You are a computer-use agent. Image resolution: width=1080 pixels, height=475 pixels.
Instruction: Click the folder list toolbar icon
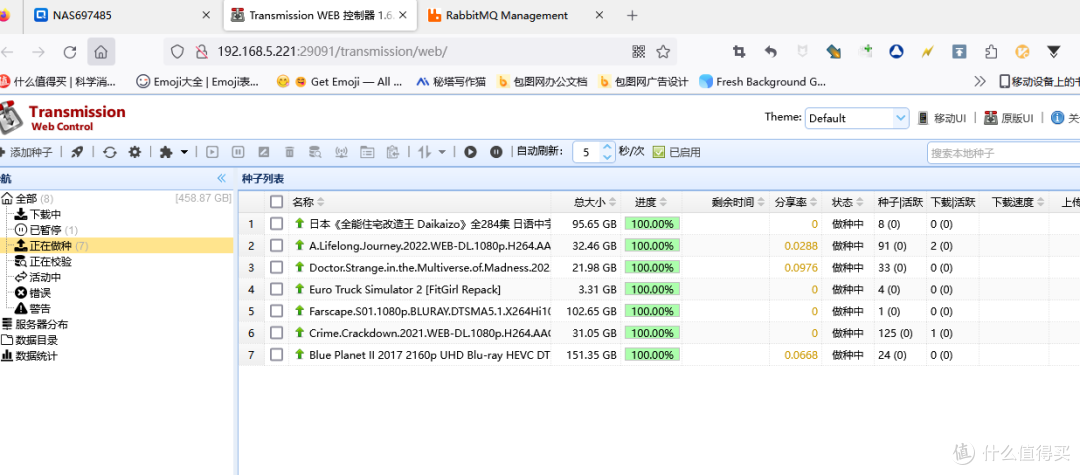pos(367,152)
